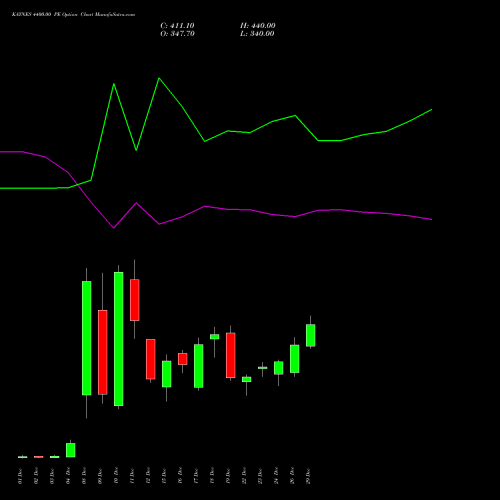The width and height of the screenshot is (500, 500).
Task: Click the small red candle for 16 Dec
Action: coord(183,359)
